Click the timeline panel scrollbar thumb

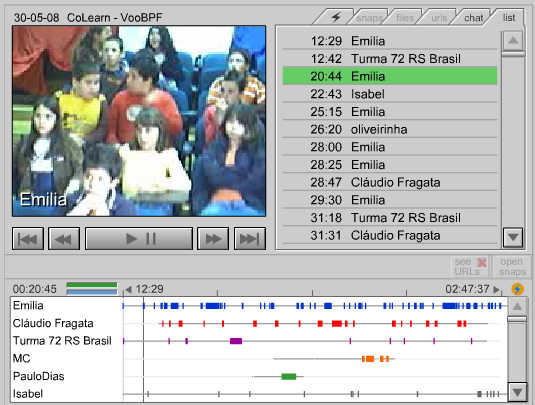517,319
